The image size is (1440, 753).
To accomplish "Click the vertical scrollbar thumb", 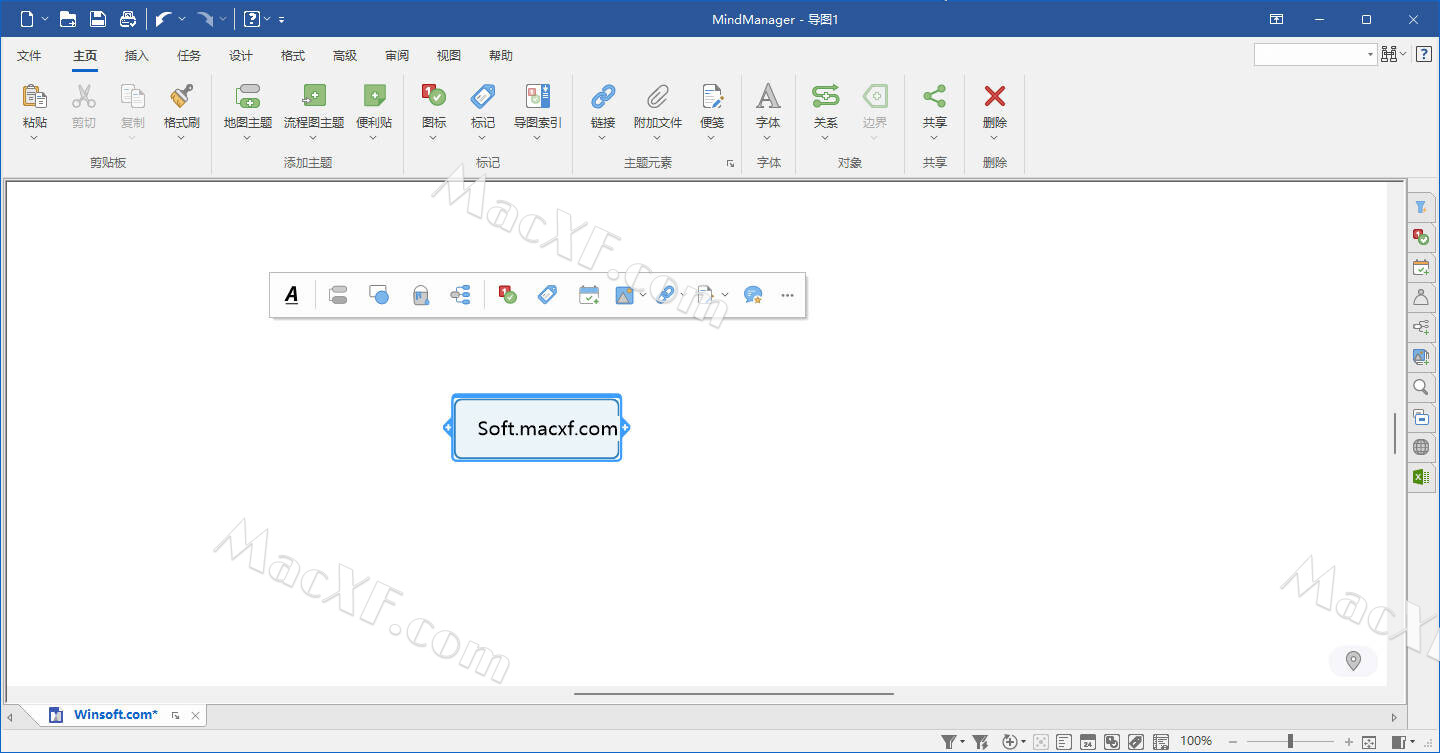I will (x=1396, y=433).
